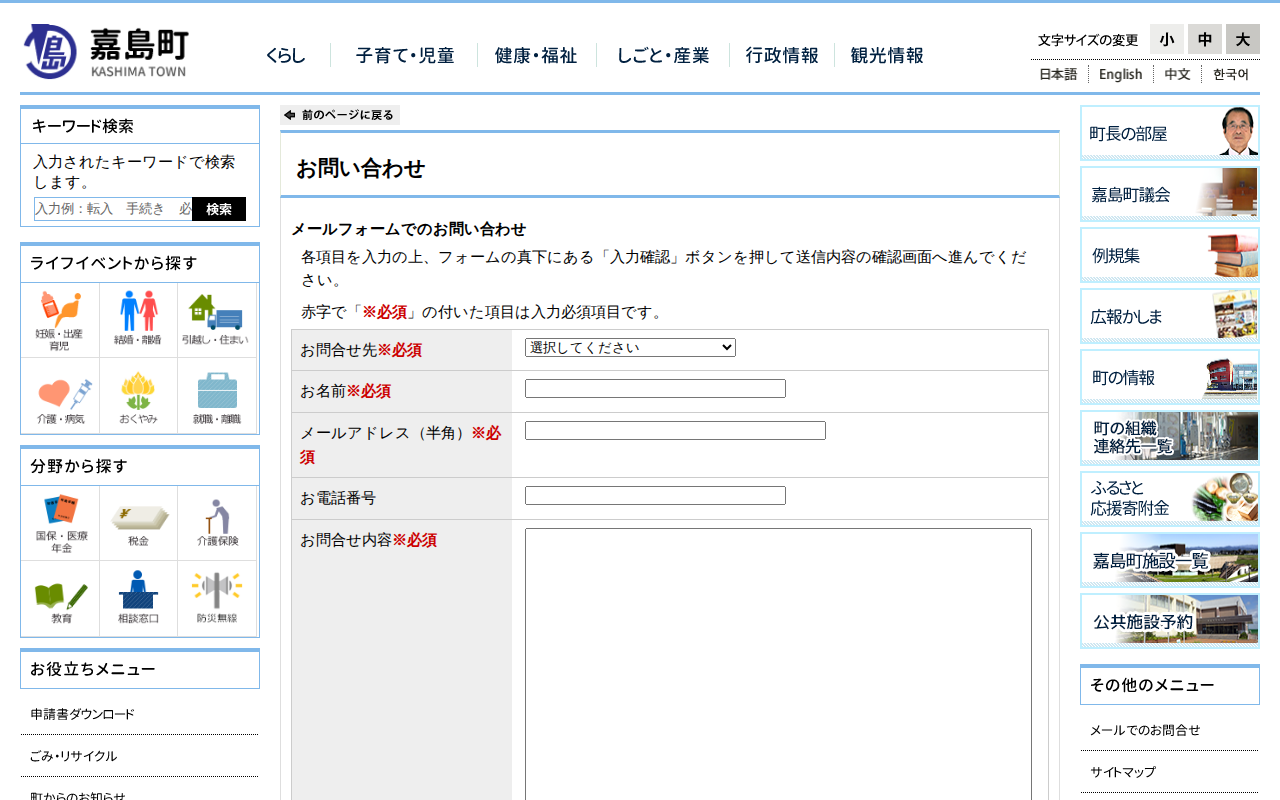
Task: Open the 子育て・児童 navigation menu
Action: point(405,56)
